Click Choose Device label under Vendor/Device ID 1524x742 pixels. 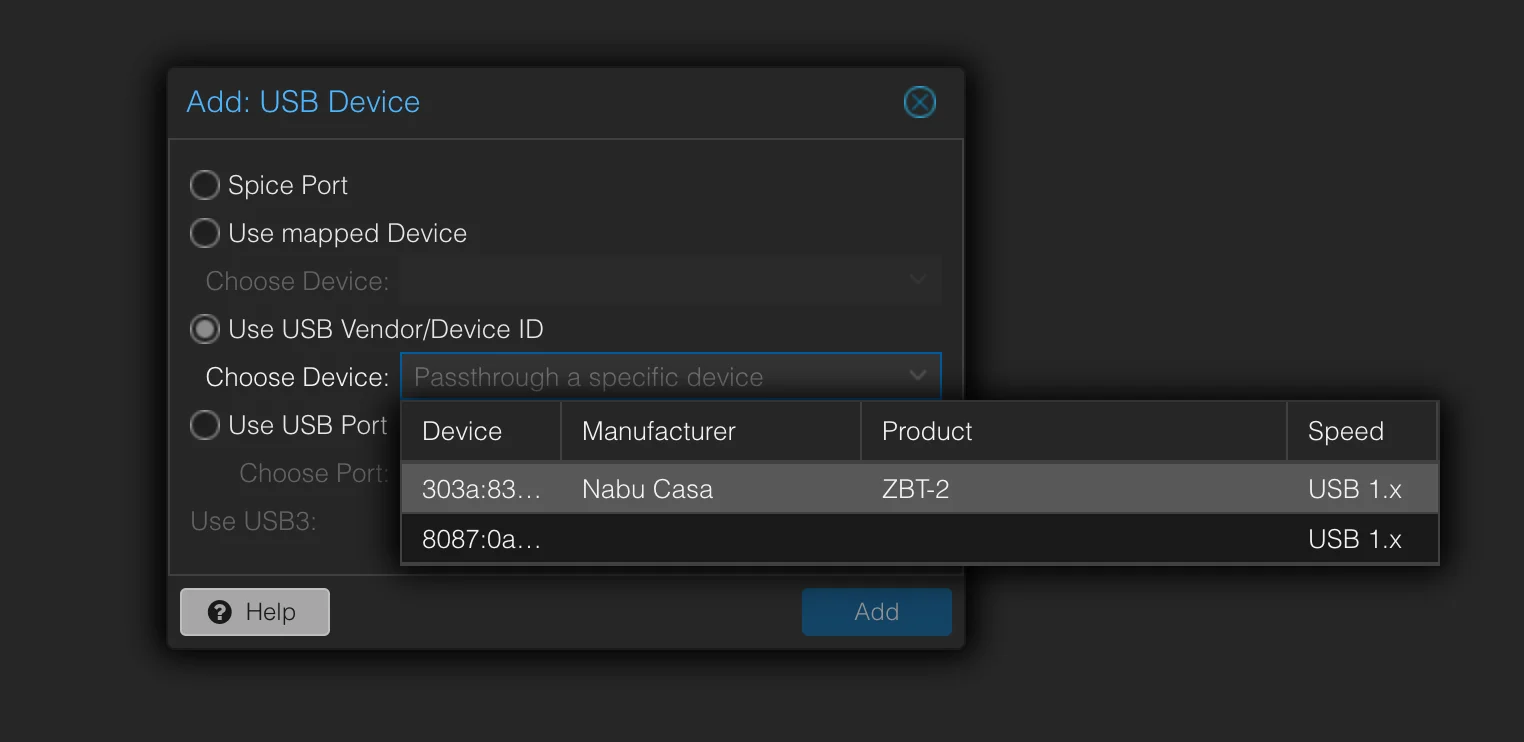click(297, 377)
